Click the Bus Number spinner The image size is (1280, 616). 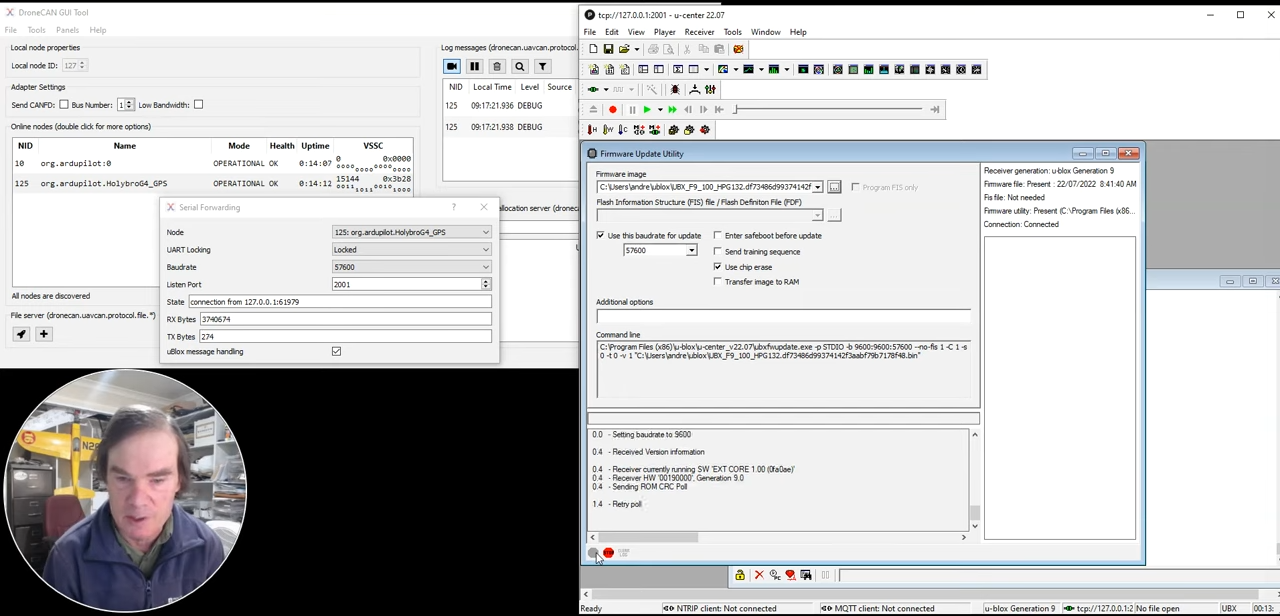click(125, 105)
